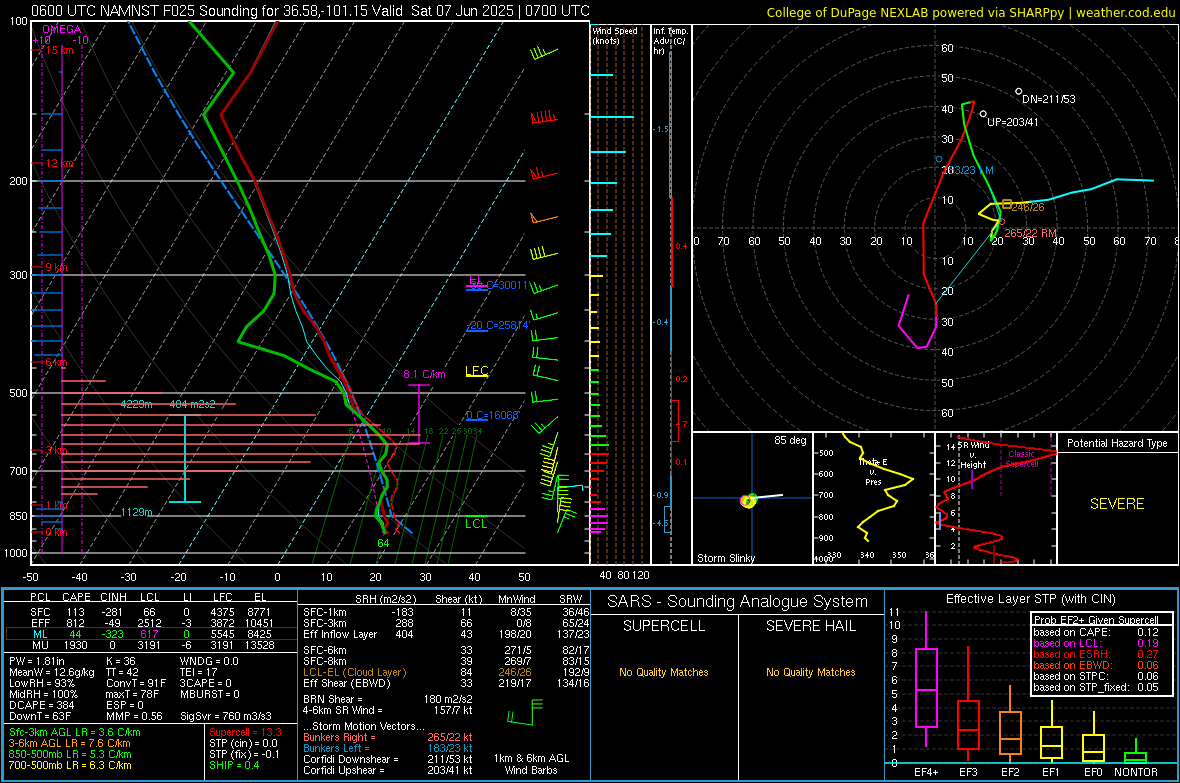Click the 'Wind Speed (knots)' panel heading

[615, 35]
